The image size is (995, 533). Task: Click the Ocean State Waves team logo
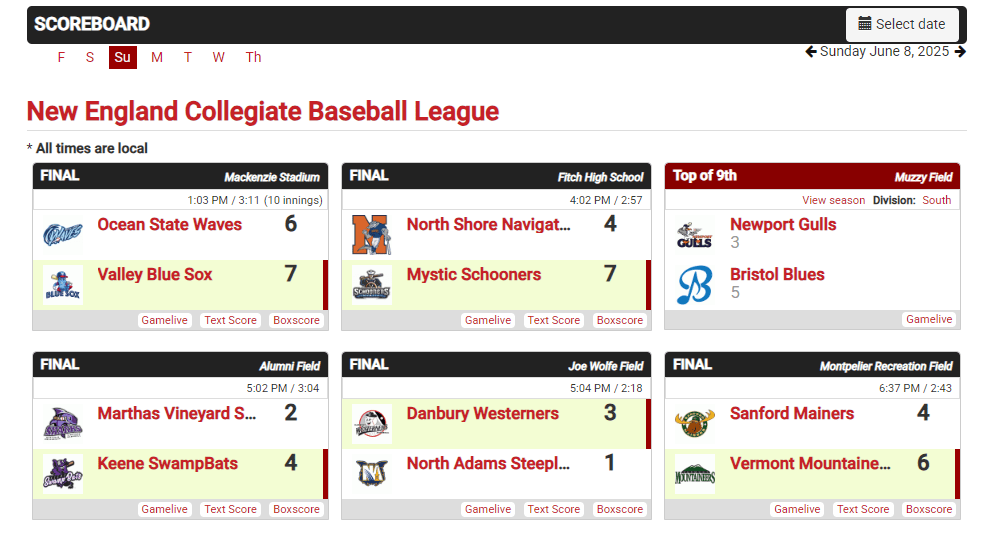point(63,235)
